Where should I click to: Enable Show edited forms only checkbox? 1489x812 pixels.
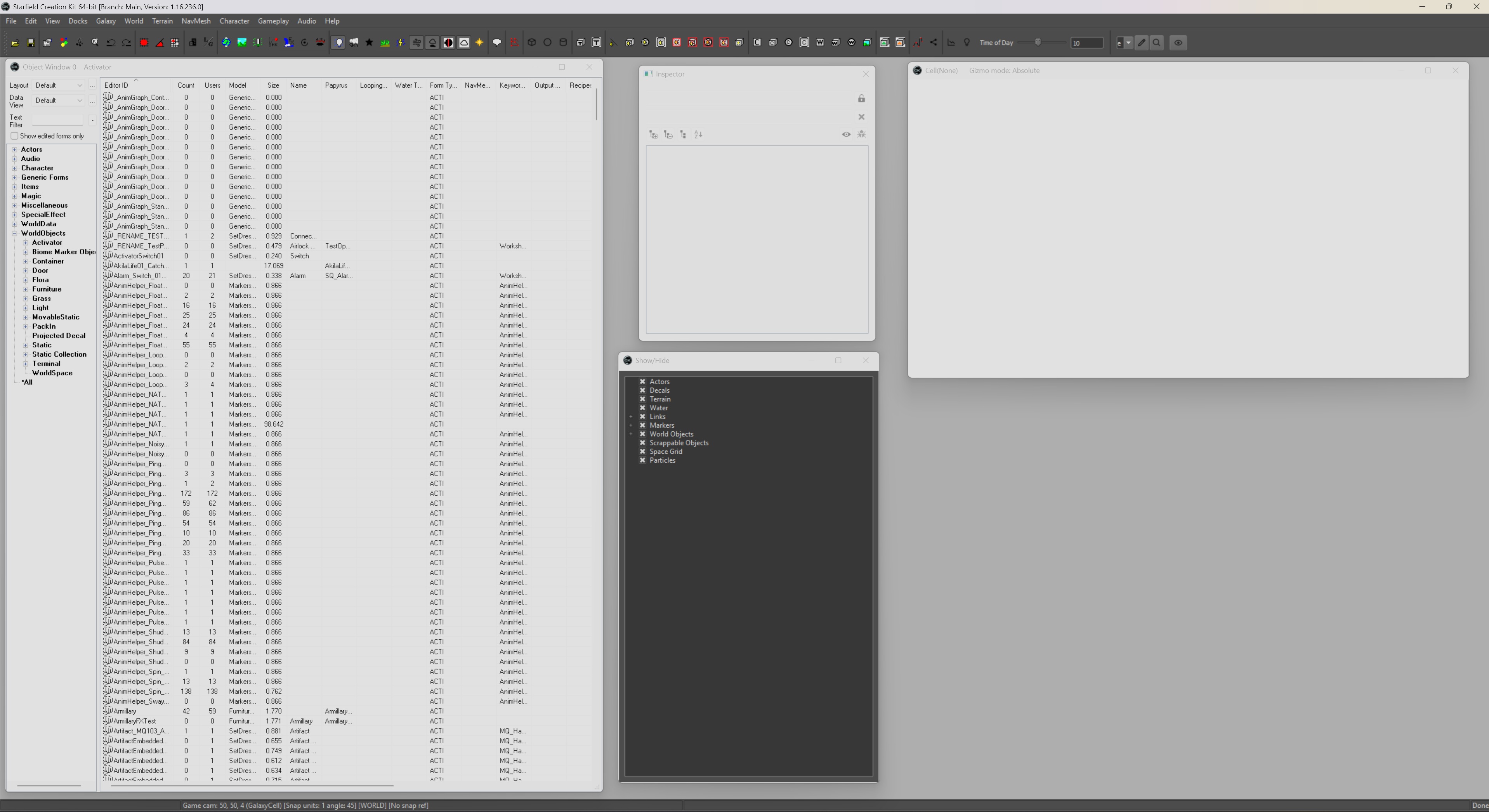(14, 136)
